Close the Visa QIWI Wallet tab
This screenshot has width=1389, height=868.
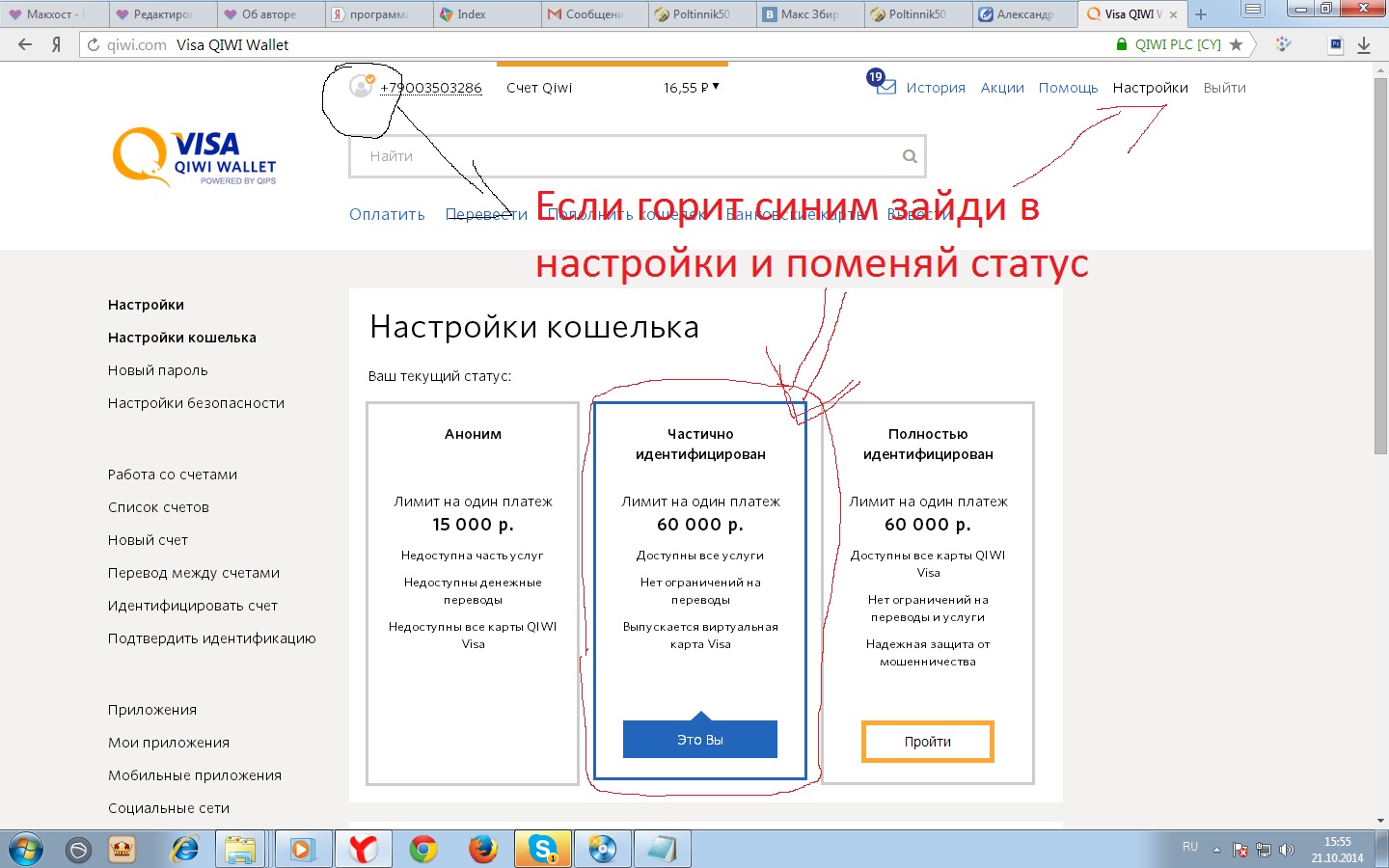click(1173, 14)
